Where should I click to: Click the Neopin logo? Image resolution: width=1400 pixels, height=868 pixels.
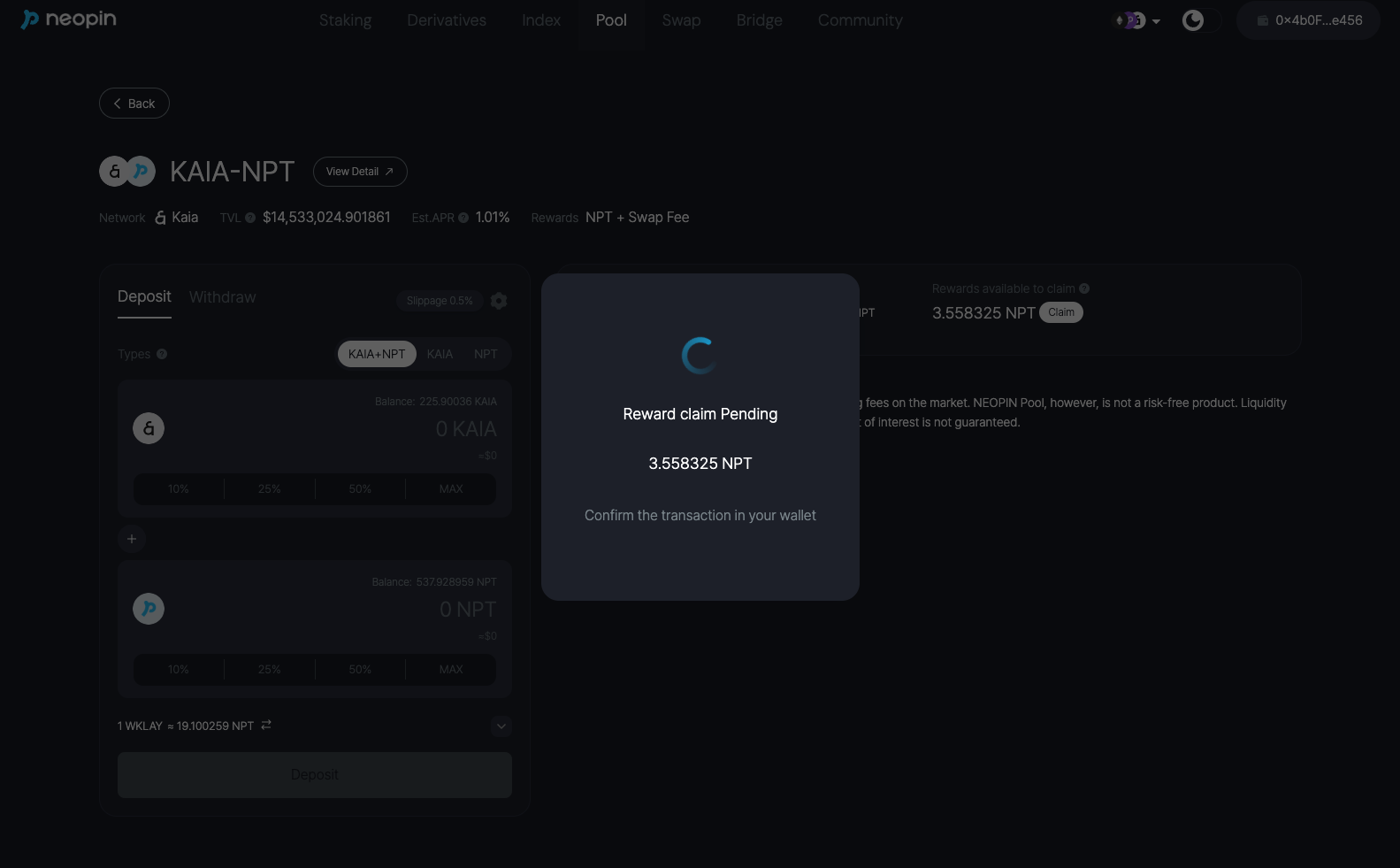[68, 19]
